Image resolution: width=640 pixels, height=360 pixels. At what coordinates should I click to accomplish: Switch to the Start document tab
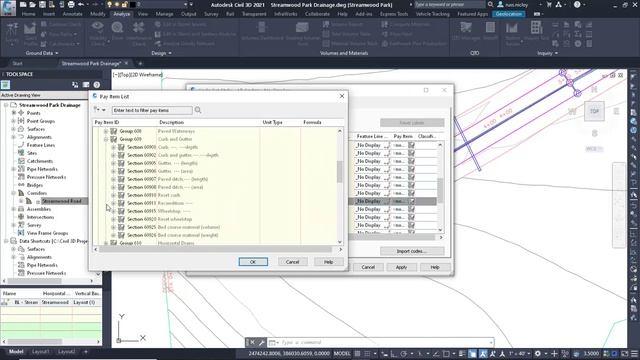click(x=18, y=63)
